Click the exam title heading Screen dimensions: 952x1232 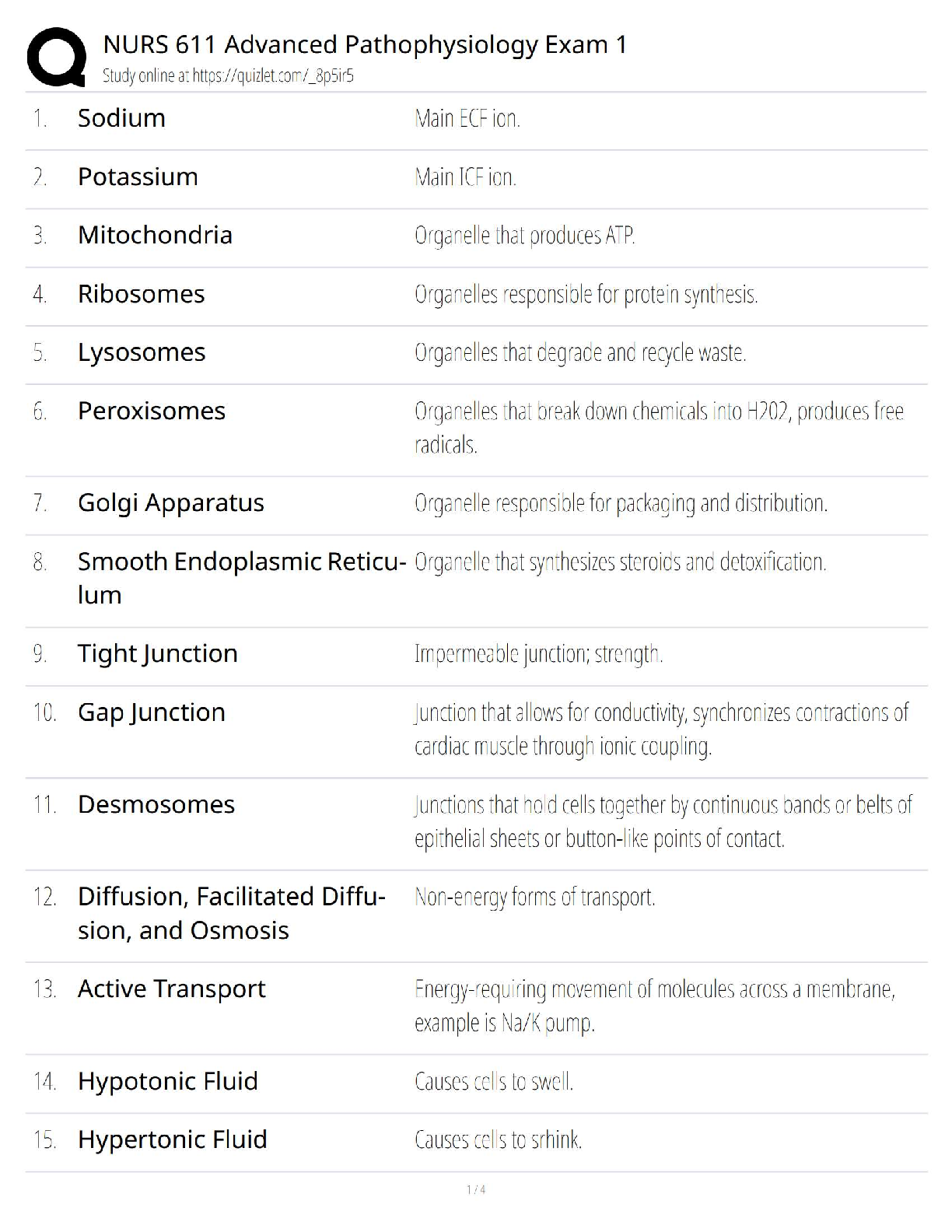tap(365, 44)
